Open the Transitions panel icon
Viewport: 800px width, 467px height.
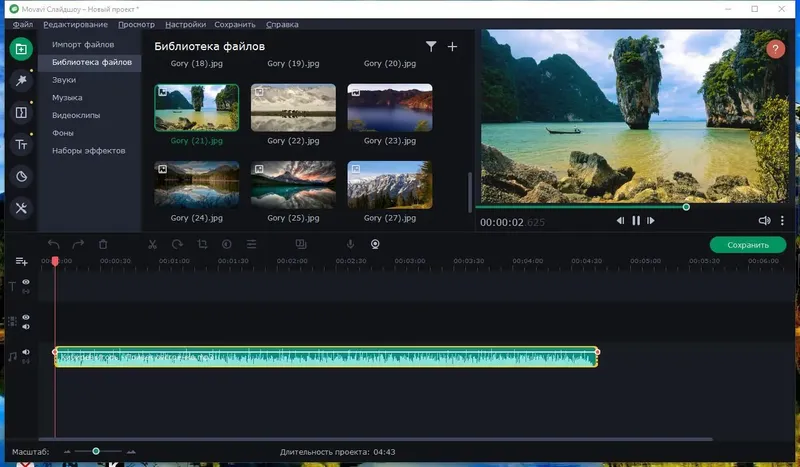pyautogui.click(x=21, y=112)
